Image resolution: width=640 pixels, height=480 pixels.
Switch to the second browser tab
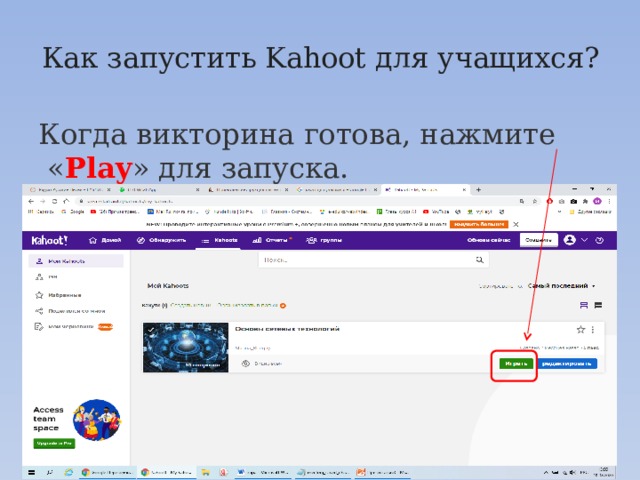158,190
